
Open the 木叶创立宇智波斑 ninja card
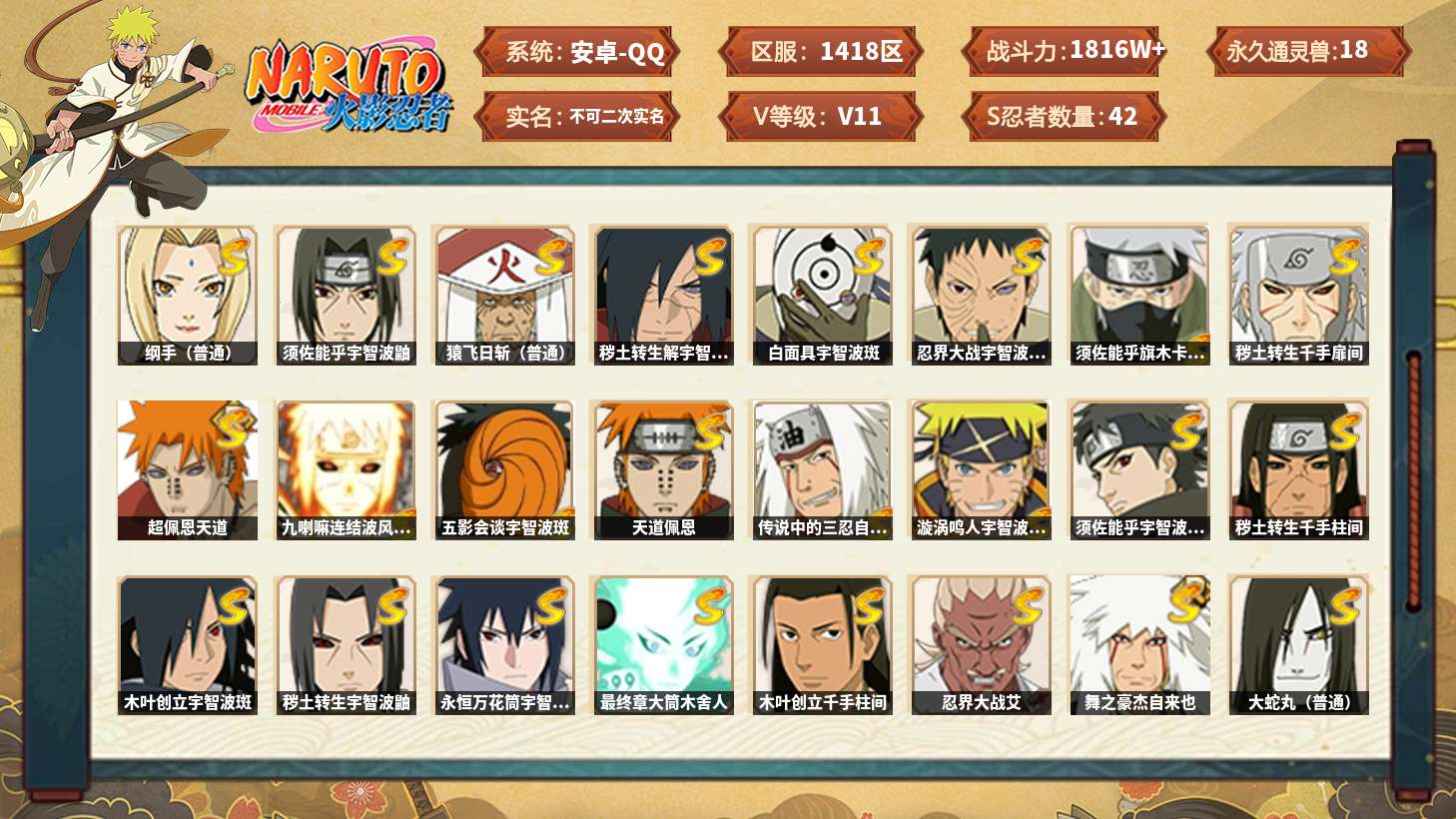(187, 645)
